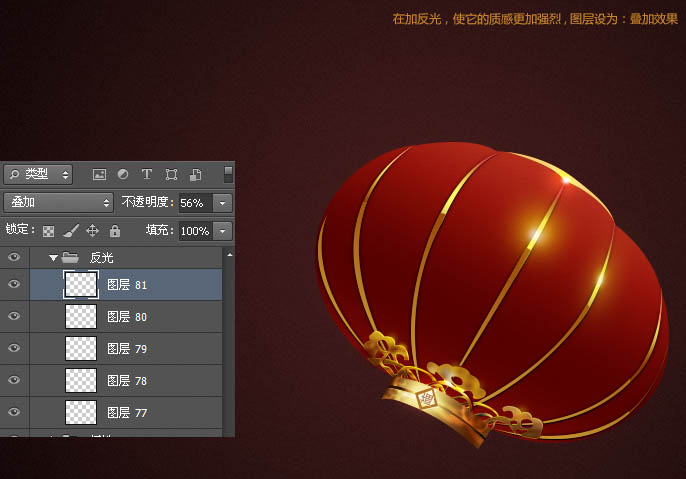The width and height of the screenshot is (686, 479).
Task: Click 图层 78 layer thumbnail
Action: coord(81,380)
